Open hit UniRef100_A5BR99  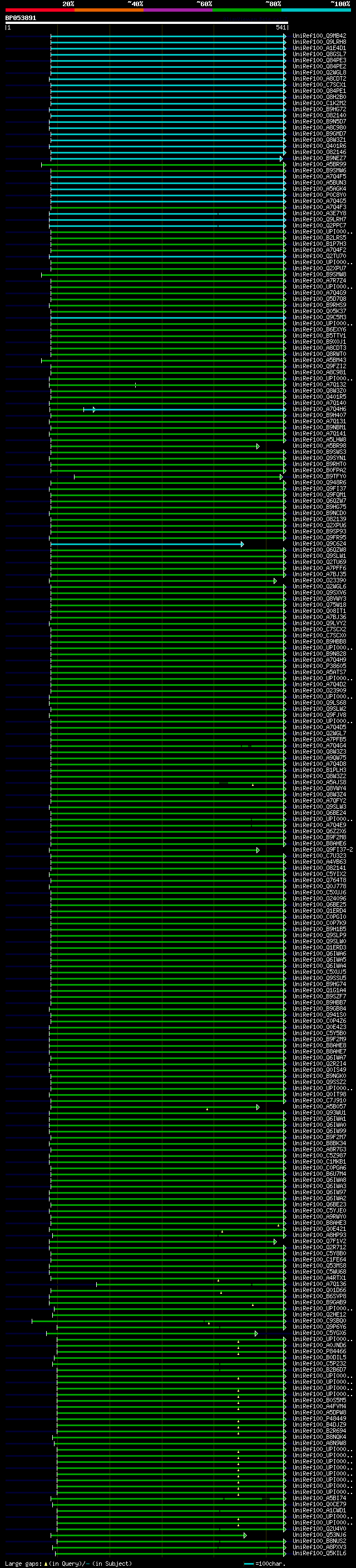[319, 164]
